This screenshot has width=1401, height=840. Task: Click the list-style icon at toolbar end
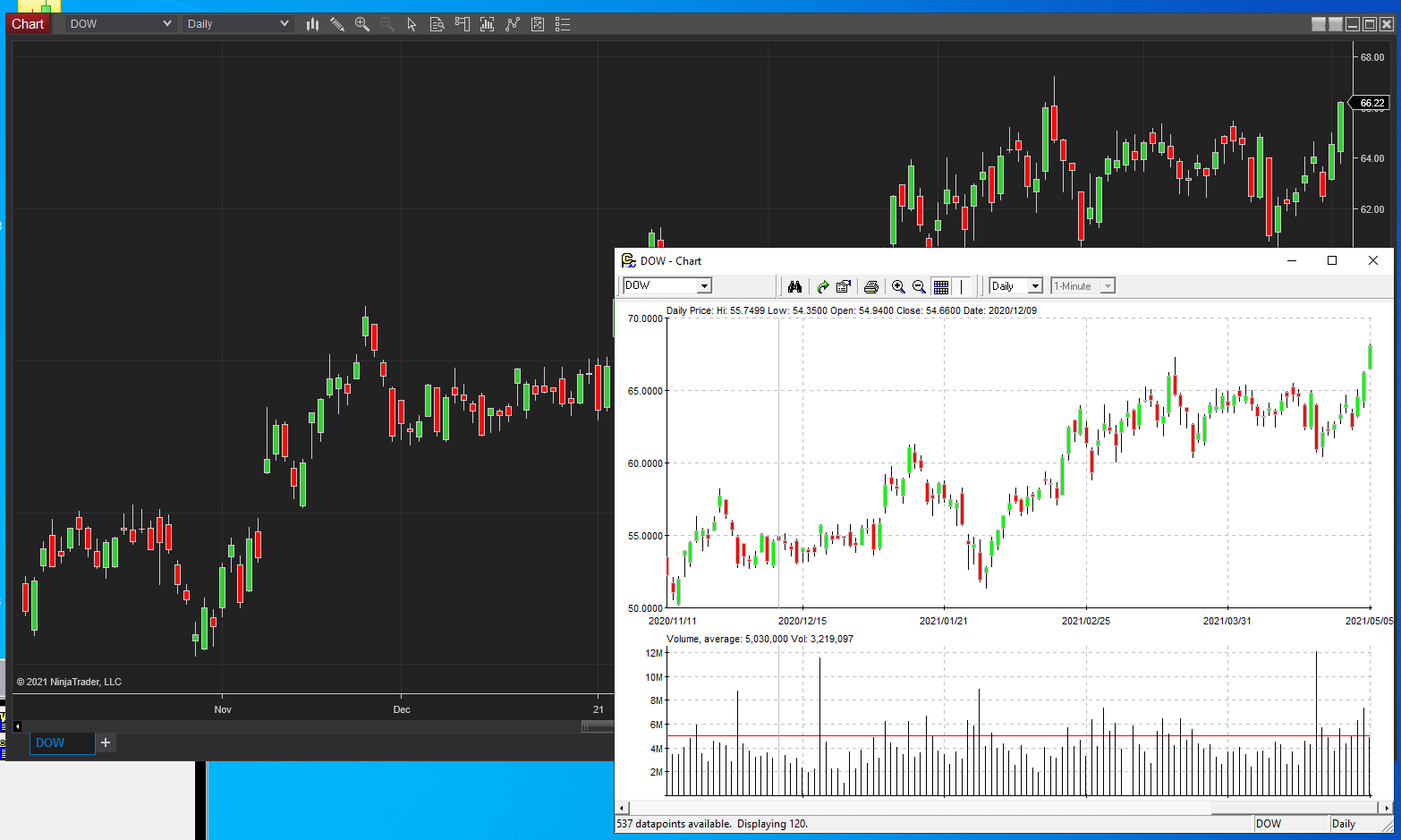point(563,24)
